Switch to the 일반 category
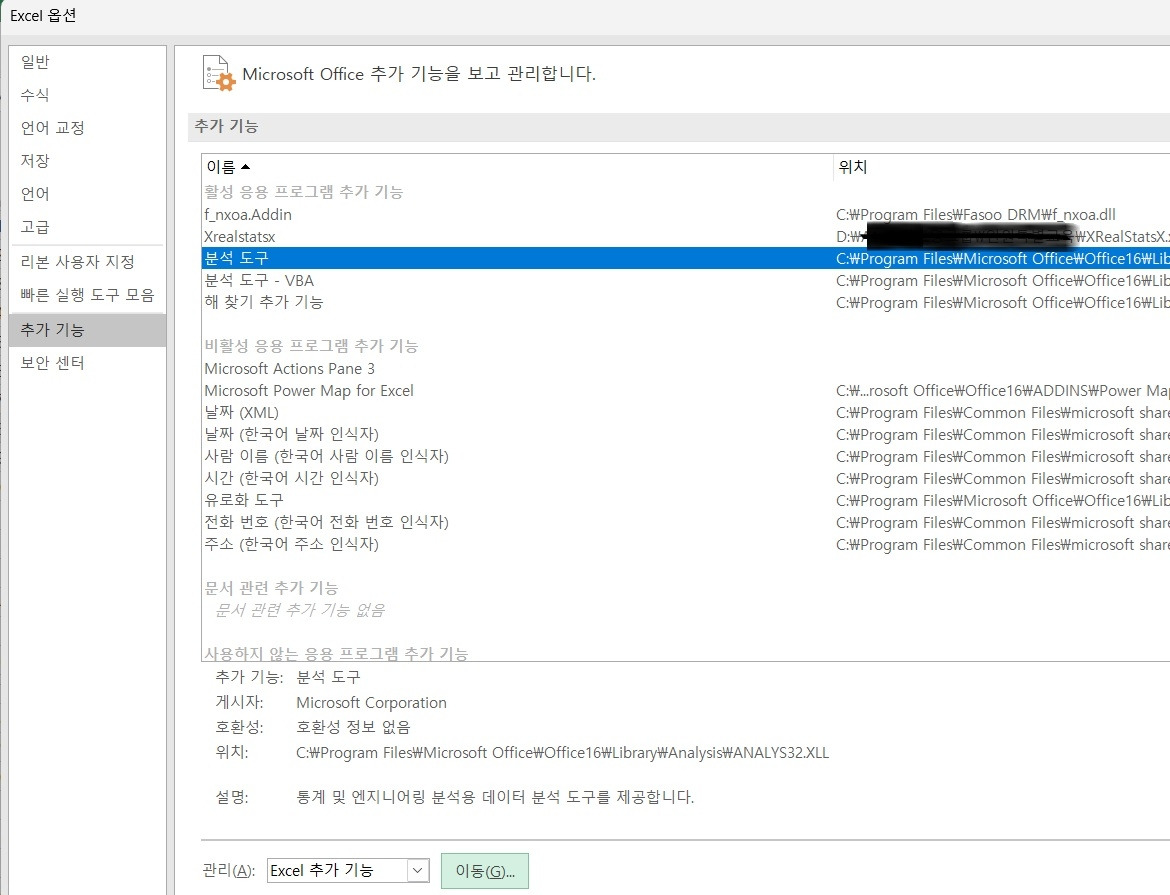1170x895 pixels. [x=34, y=61]
